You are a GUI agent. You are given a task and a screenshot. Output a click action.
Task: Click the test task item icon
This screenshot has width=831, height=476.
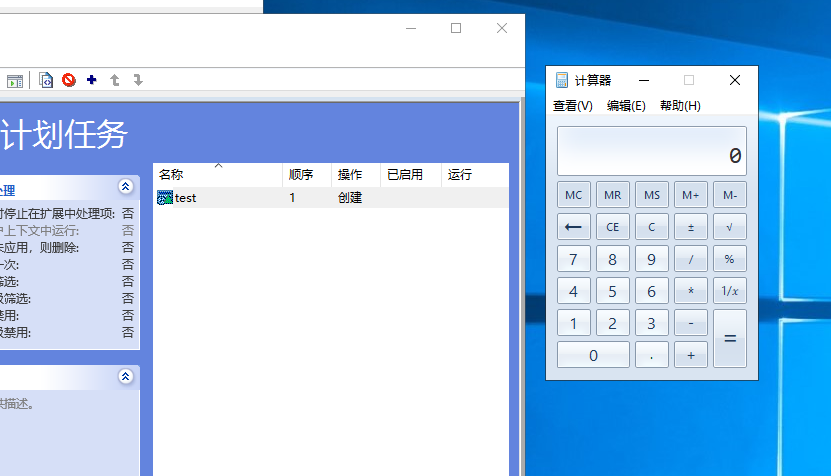165,198
